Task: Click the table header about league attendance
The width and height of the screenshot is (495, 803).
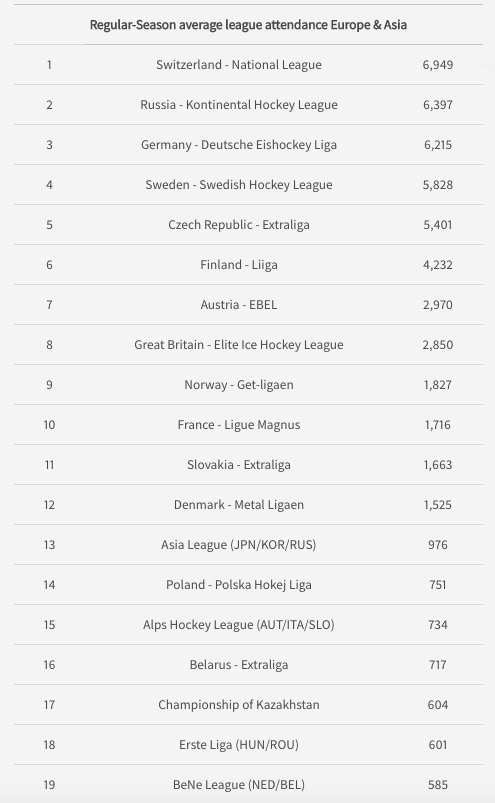Action: pos(248,25)
